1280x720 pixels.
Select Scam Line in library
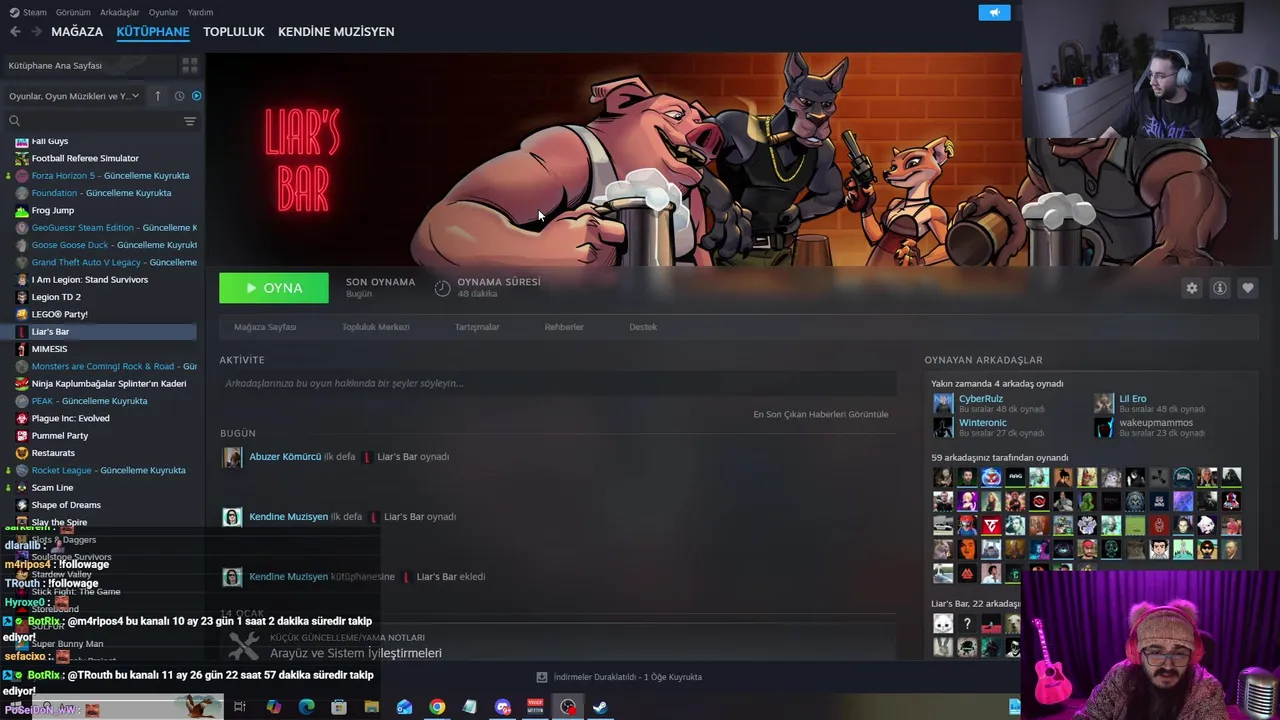(x=52, y=488)
